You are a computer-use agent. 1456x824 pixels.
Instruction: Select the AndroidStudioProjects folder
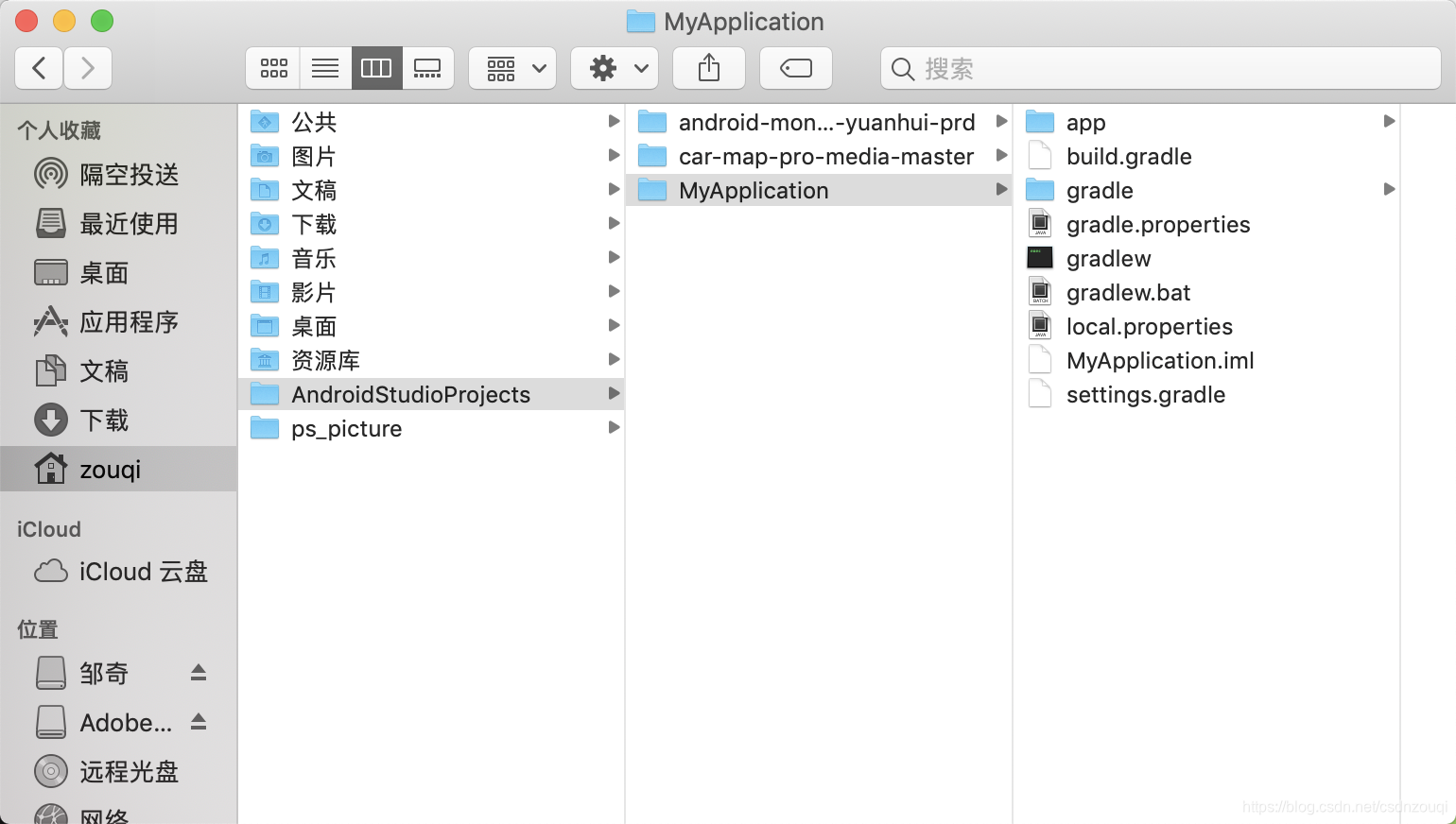point(431,394)
